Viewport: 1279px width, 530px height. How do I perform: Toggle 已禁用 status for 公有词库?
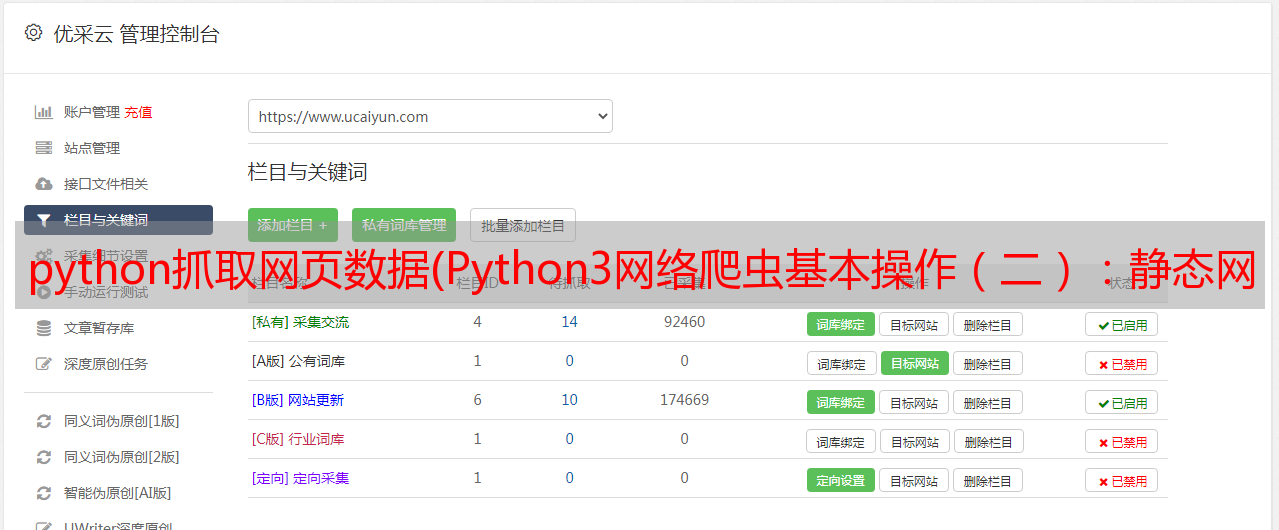click(1122, 363)
